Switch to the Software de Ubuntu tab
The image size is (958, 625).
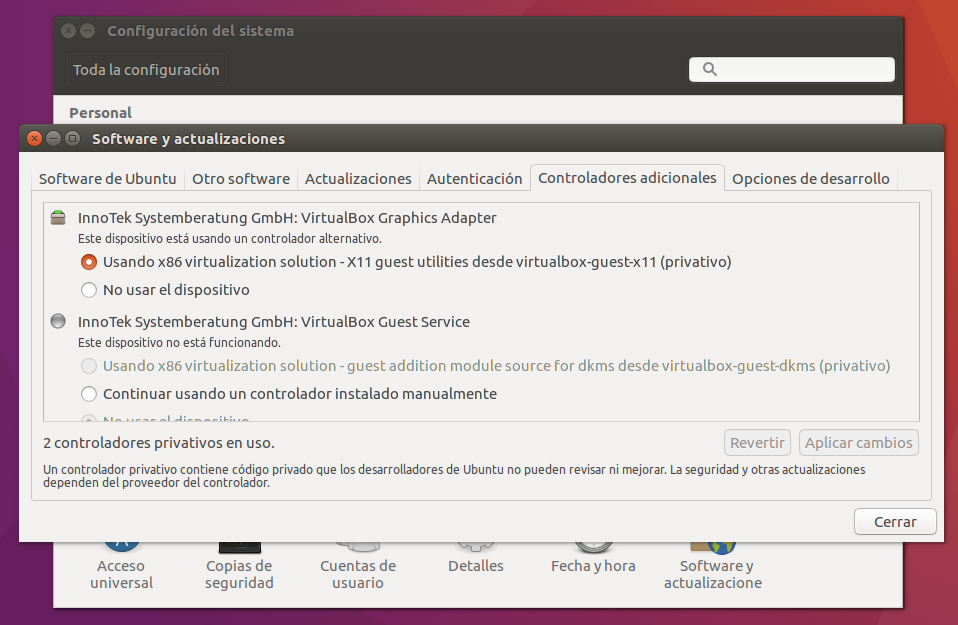(107, 179)
